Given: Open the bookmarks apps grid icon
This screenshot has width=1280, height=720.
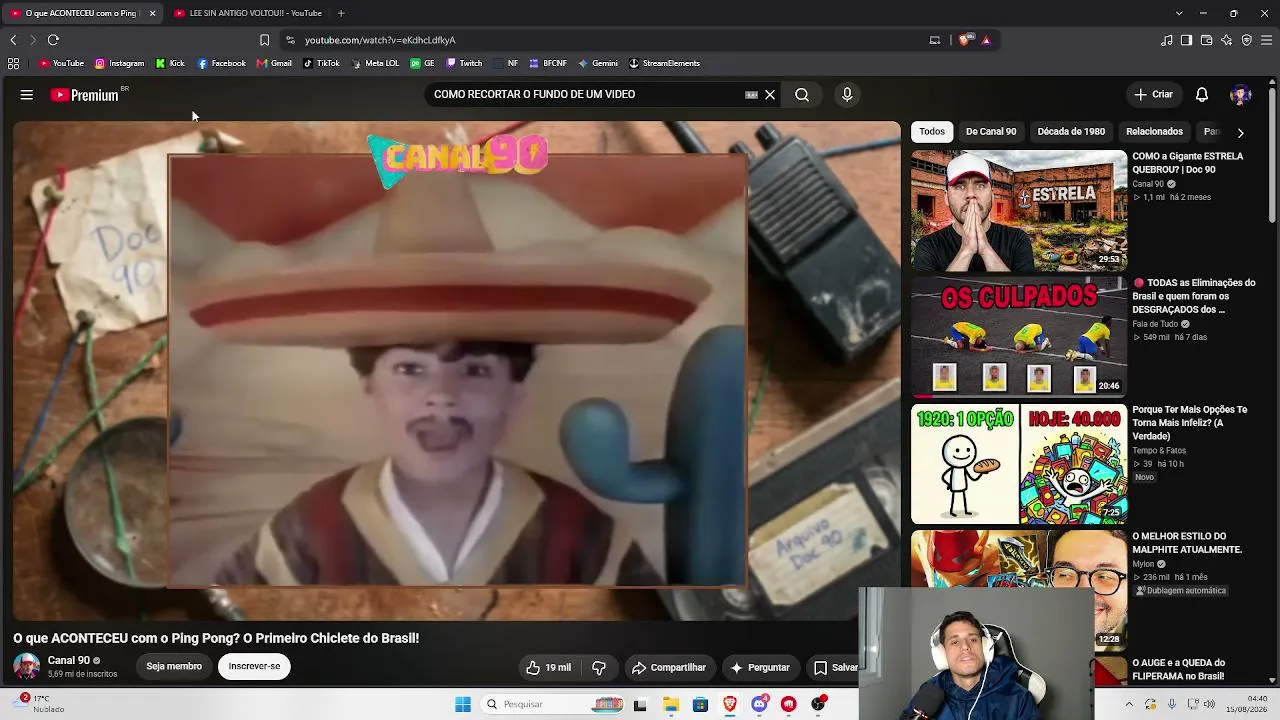Looking at the screenshot, I should point(13,63).
